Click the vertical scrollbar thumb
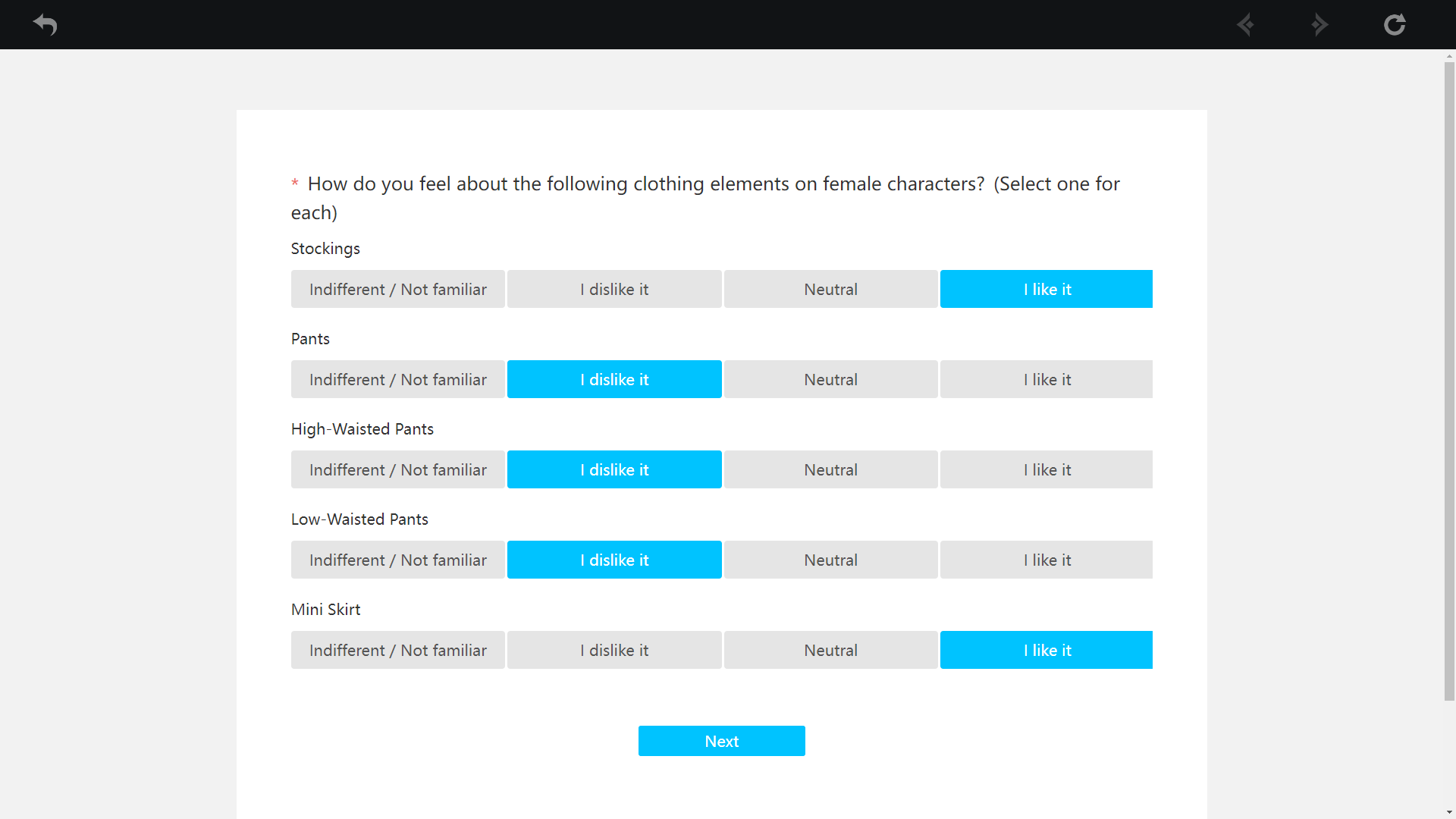 [x=1449, y=381]
